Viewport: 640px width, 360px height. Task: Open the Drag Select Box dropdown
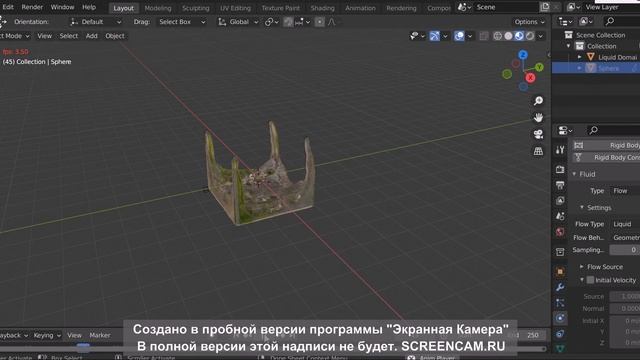pos(182,22)
